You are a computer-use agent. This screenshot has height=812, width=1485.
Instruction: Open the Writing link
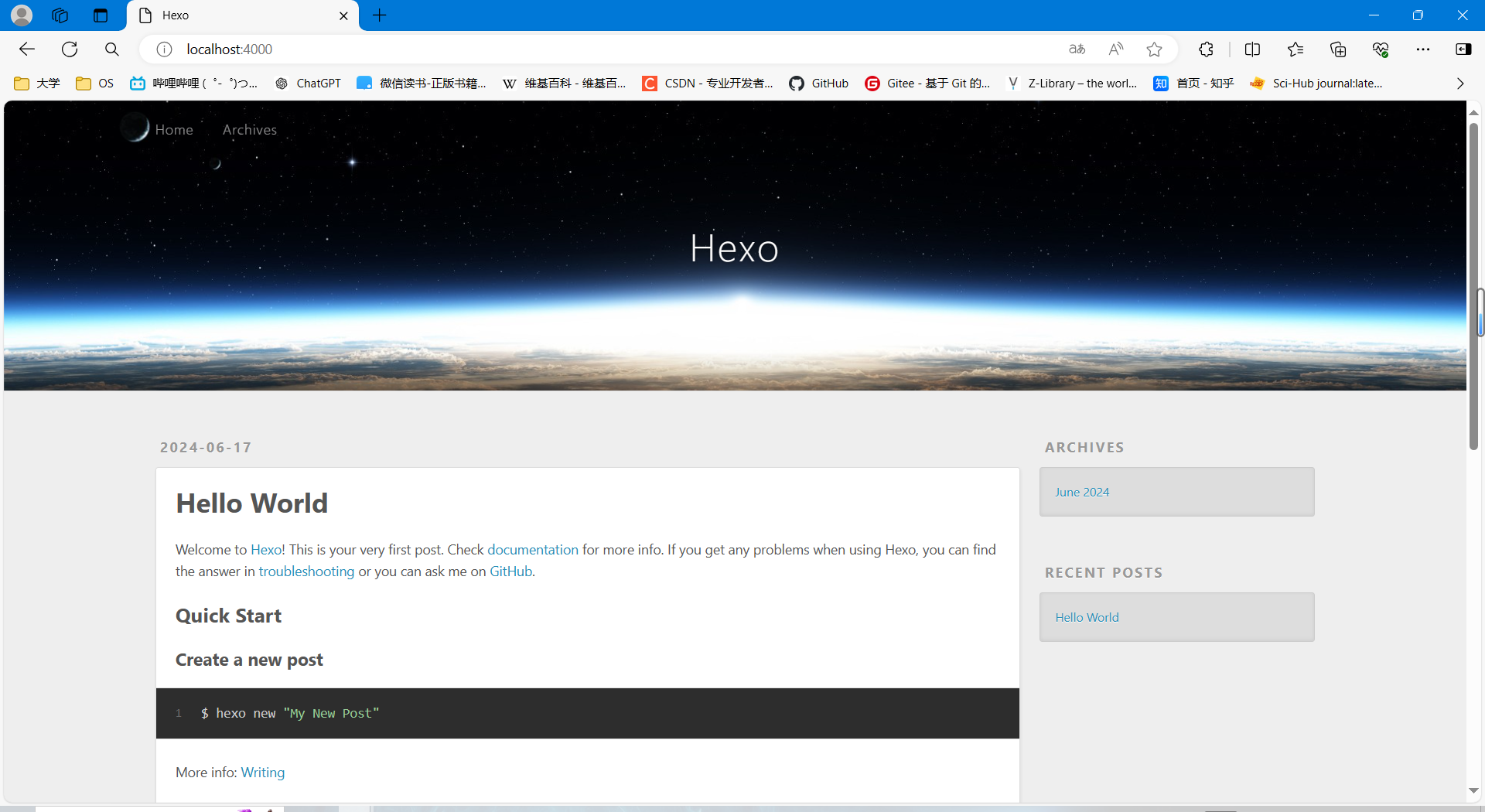click(x=263, y=773)
